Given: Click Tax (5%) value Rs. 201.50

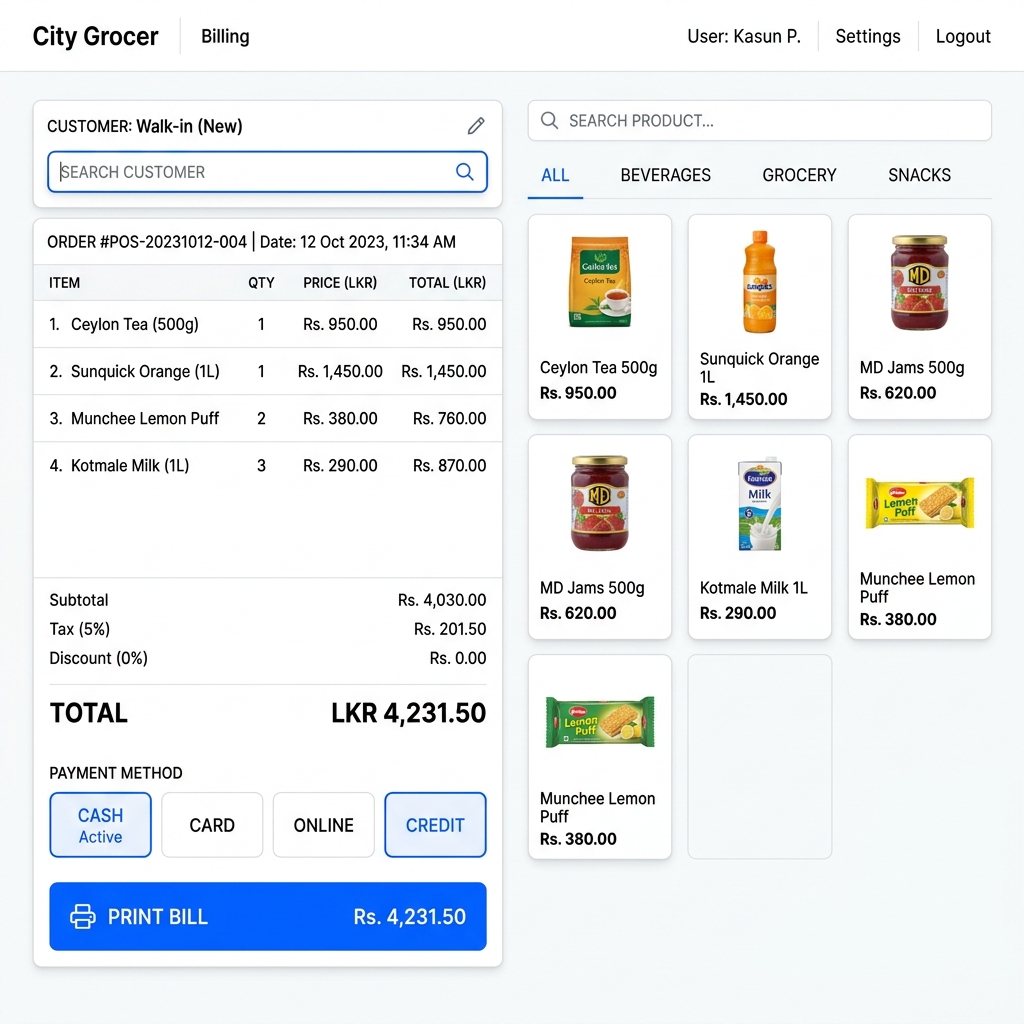Looking at the screenshot, I should (x=450, y=629).
